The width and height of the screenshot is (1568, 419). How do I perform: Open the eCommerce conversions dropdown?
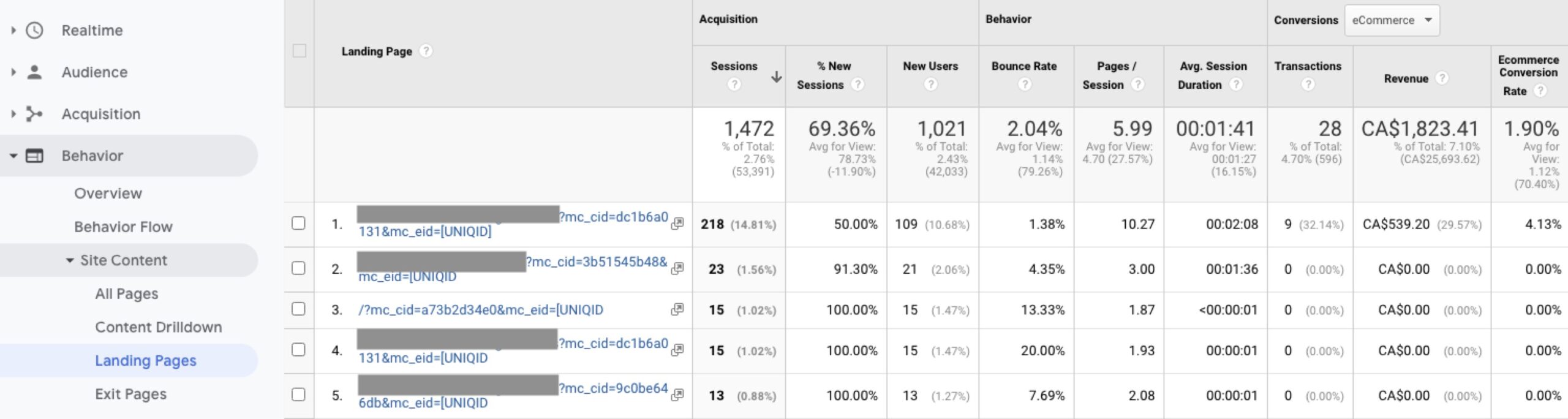click(1391, 20)
